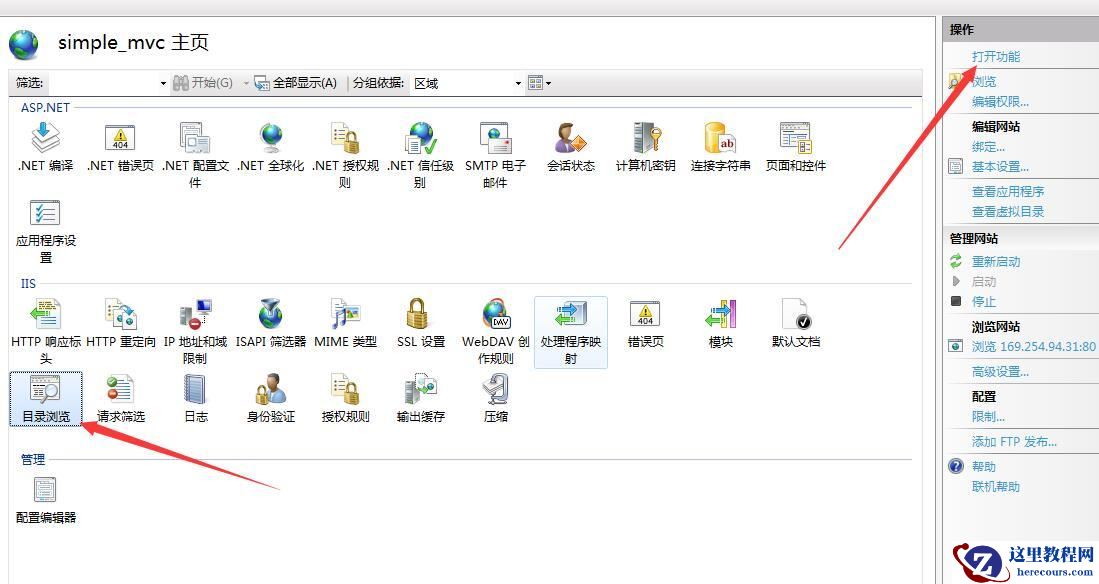Screen dimensions: 1099x584
Task: Select the 计算机密钥 icon
Action: 646,137
